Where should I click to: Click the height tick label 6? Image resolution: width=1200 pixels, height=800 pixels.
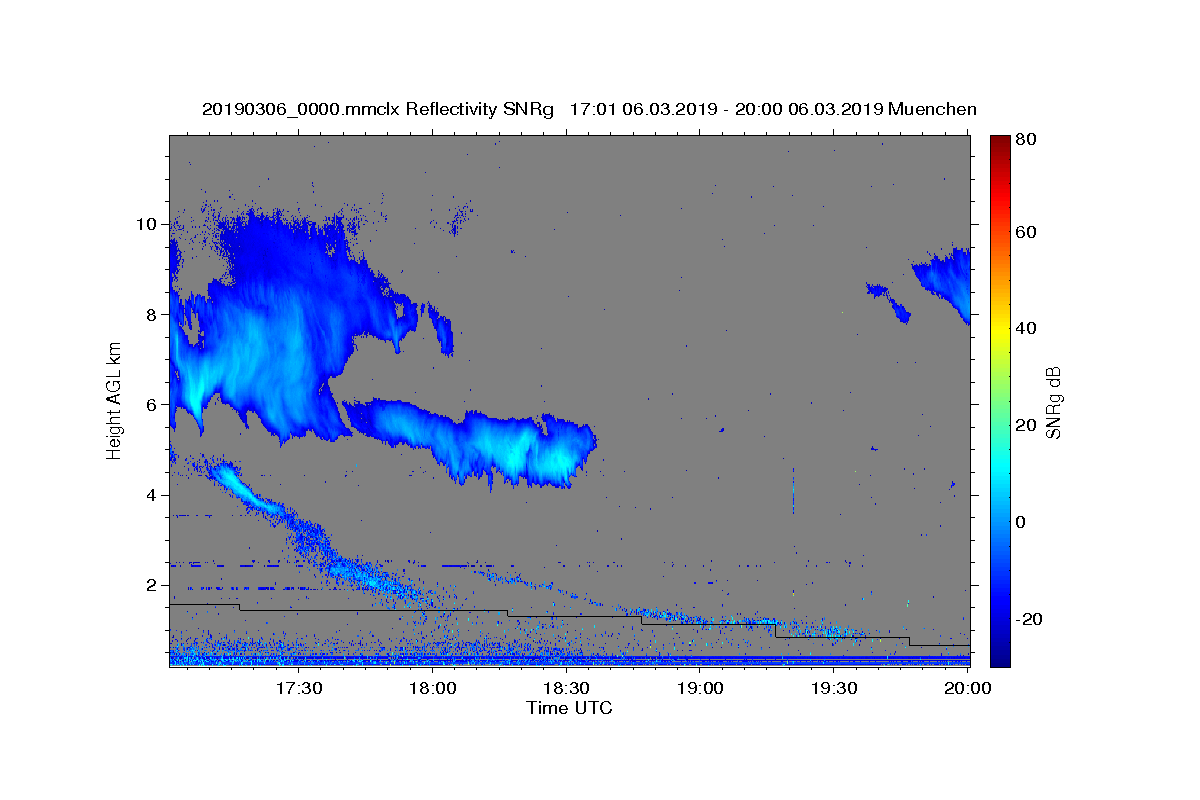152,405
